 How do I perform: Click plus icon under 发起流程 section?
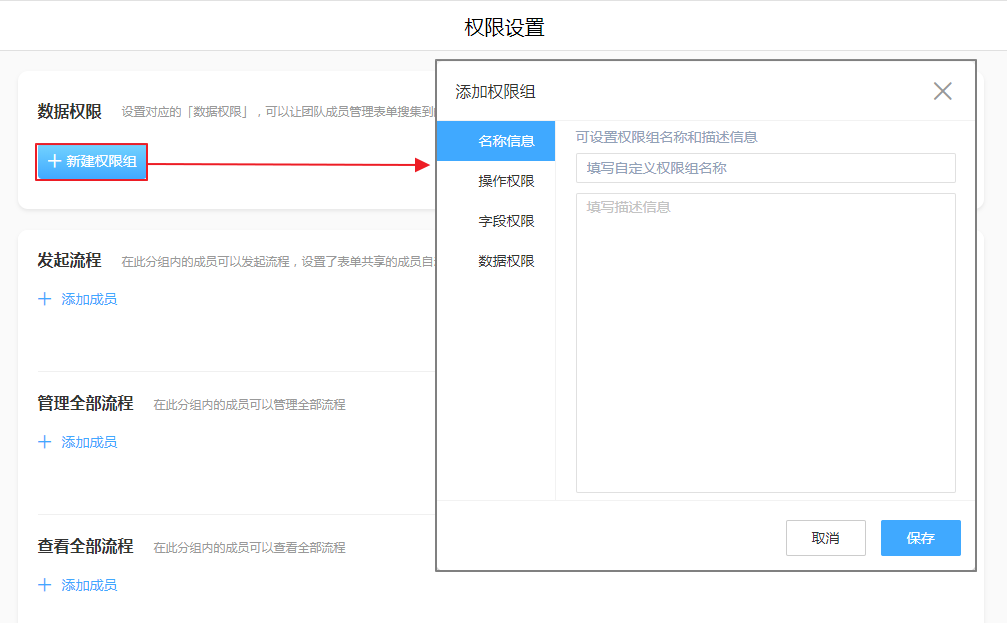coord(44,299)
